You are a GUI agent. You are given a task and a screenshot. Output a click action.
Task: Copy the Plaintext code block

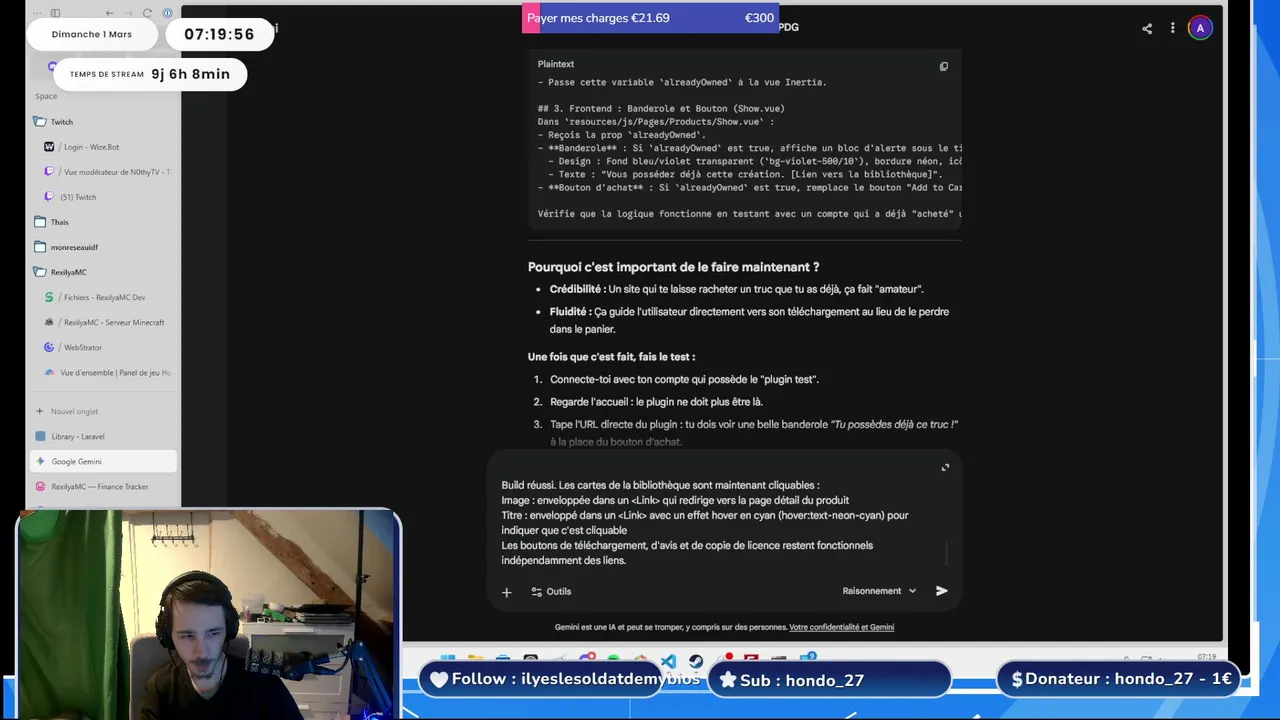pos(943,66)
